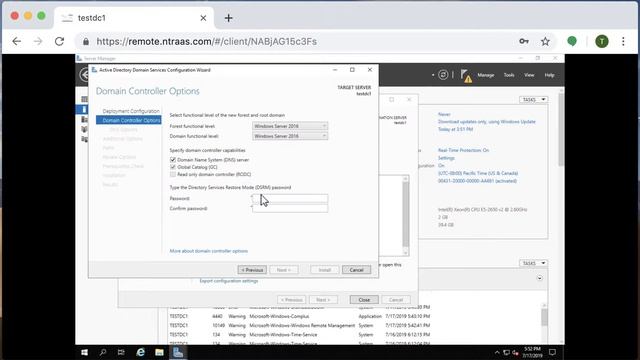Click the saved password key icon
This screenshot has height=360, width=640.
click(x=524, y=41)
